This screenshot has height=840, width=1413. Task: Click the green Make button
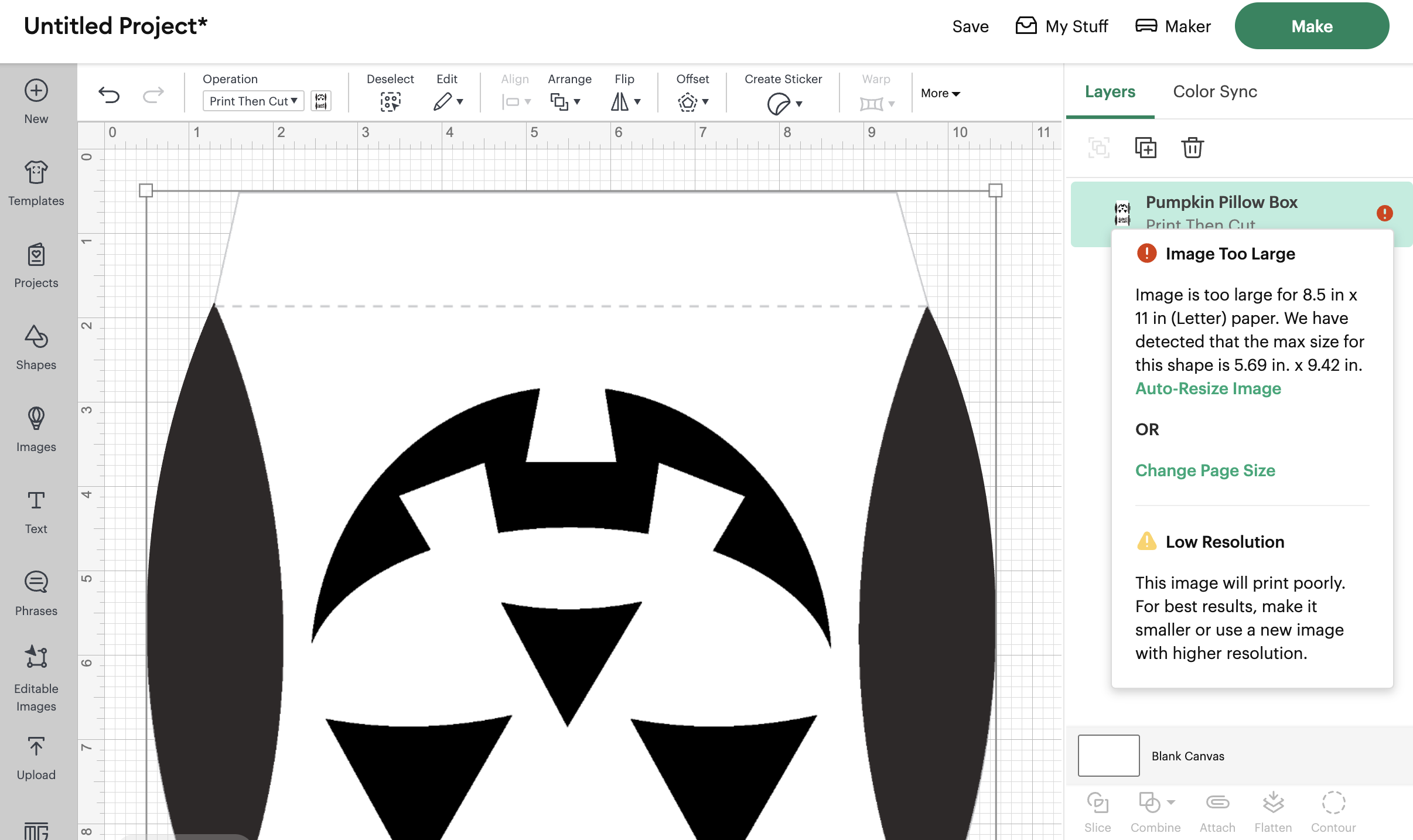click(1312, 26)
